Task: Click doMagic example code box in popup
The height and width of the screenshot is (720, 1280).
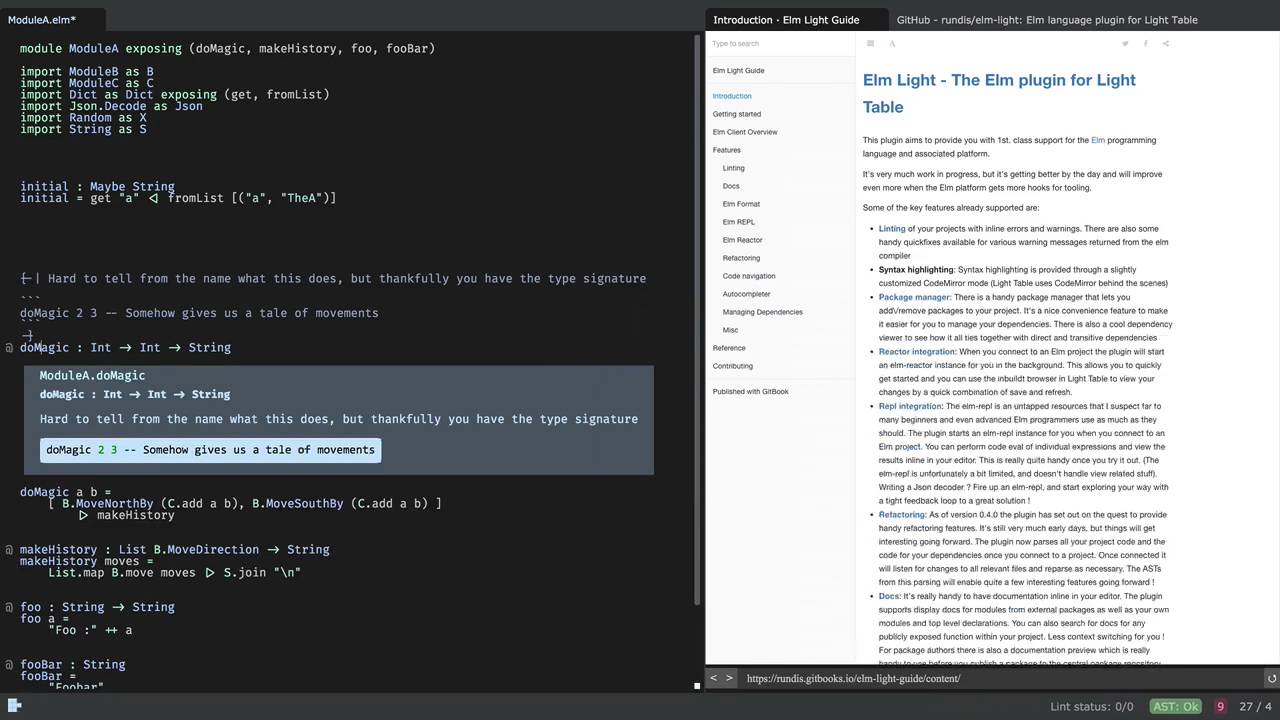Action: click(x=210, y=450)
